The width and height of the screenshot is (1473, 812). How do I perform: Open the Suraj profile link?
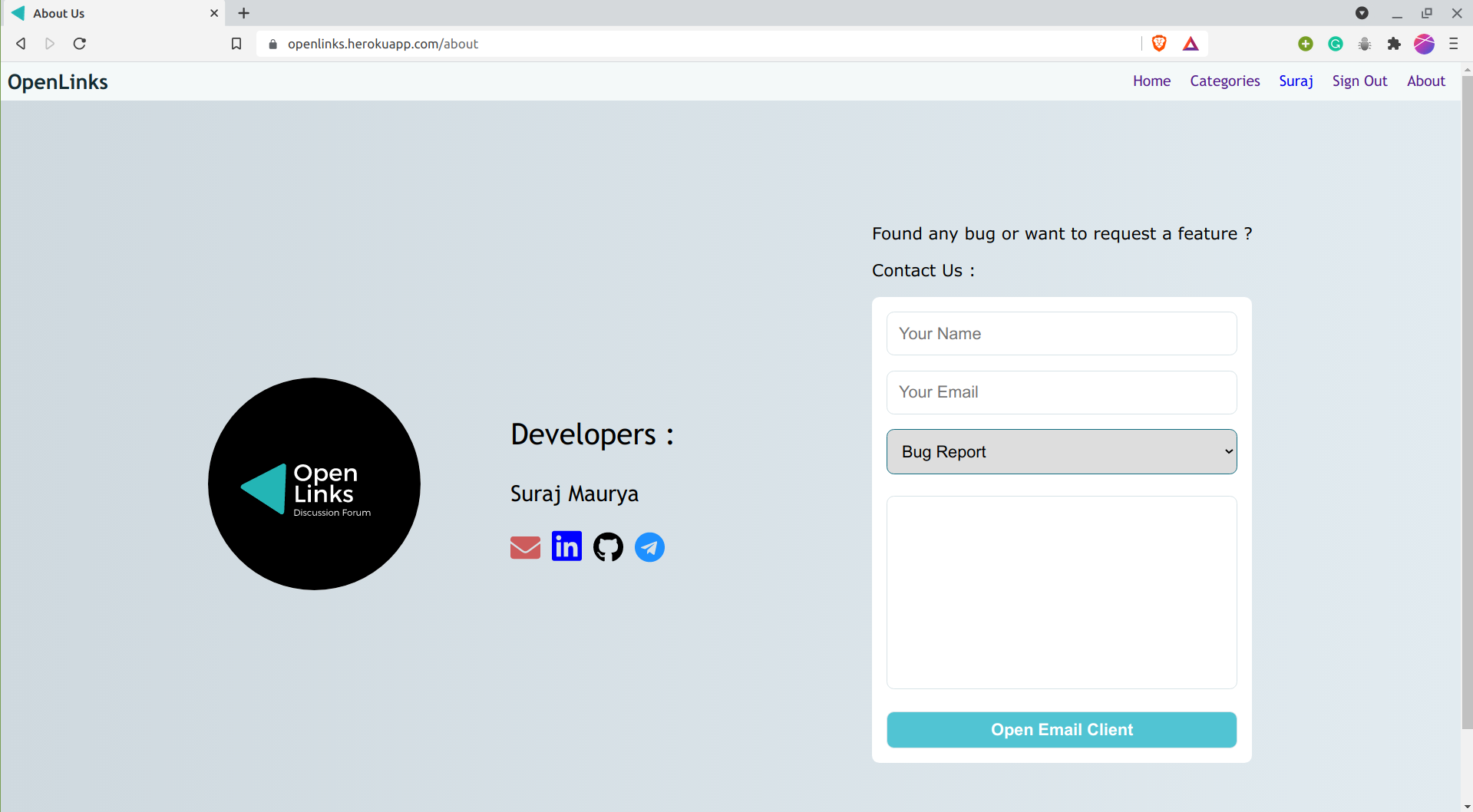pos(1296,81)
